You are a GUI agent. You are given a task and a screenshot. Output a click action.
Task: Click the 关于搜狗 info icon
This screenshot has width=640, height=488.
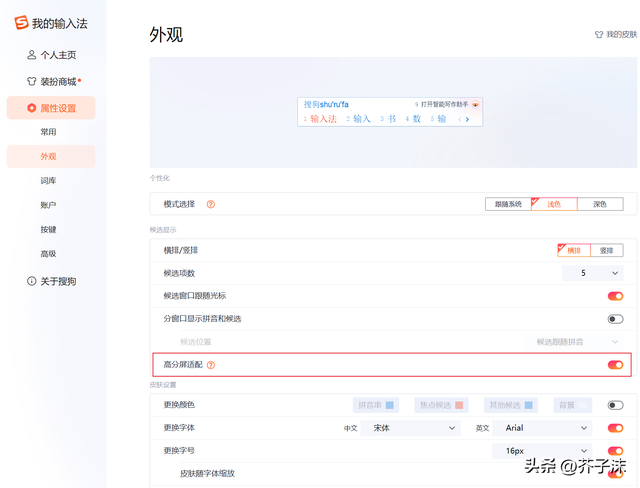(x=31, y=281)
